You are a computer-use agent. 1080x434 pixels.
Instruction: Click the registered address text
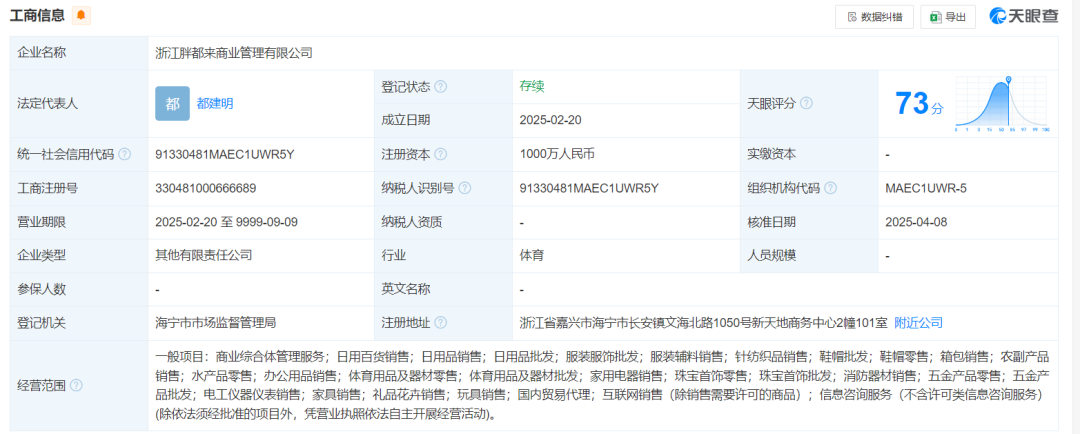[x=701, y=323]
